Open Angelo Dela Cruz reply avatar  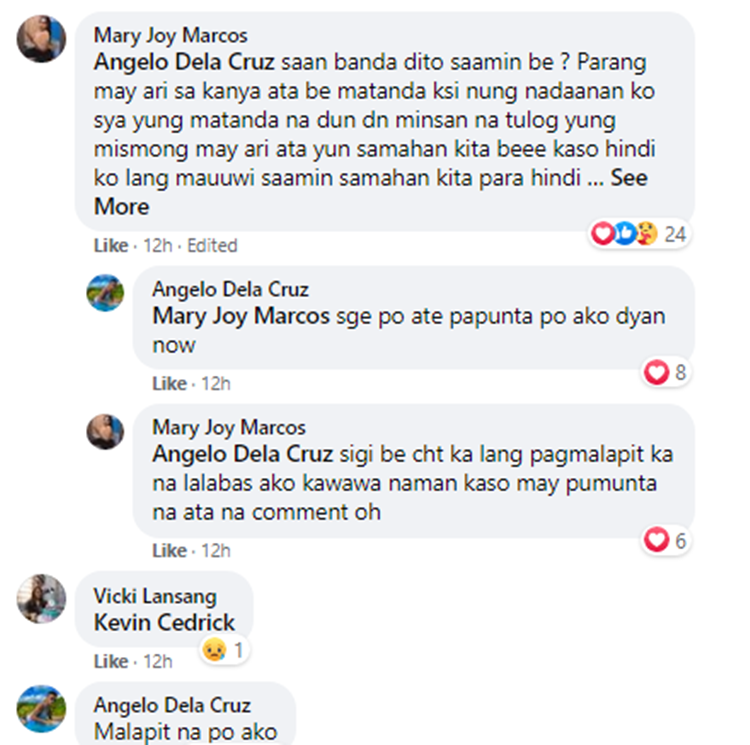click(105, 293)
